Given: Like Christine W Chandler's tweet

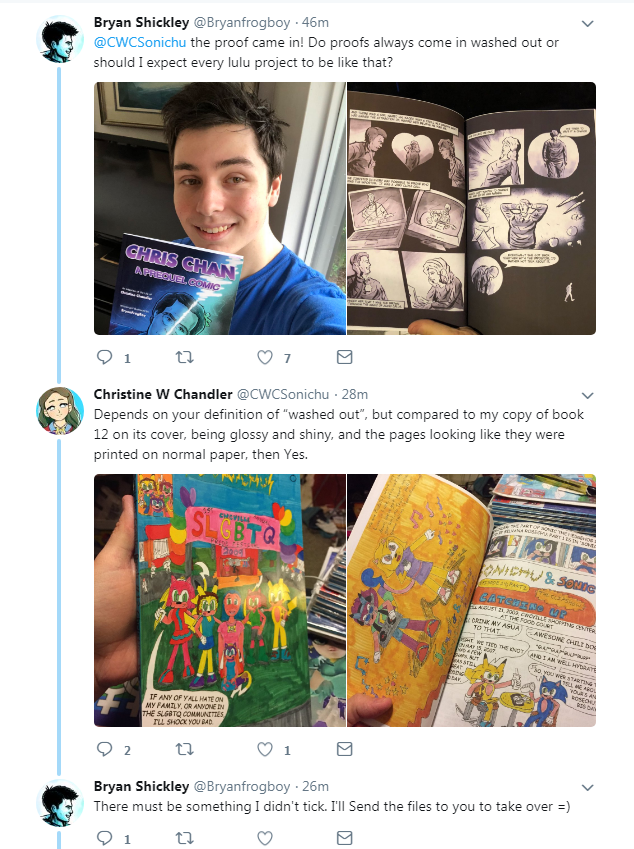Looking at the screenshot, I should point(265,749).
